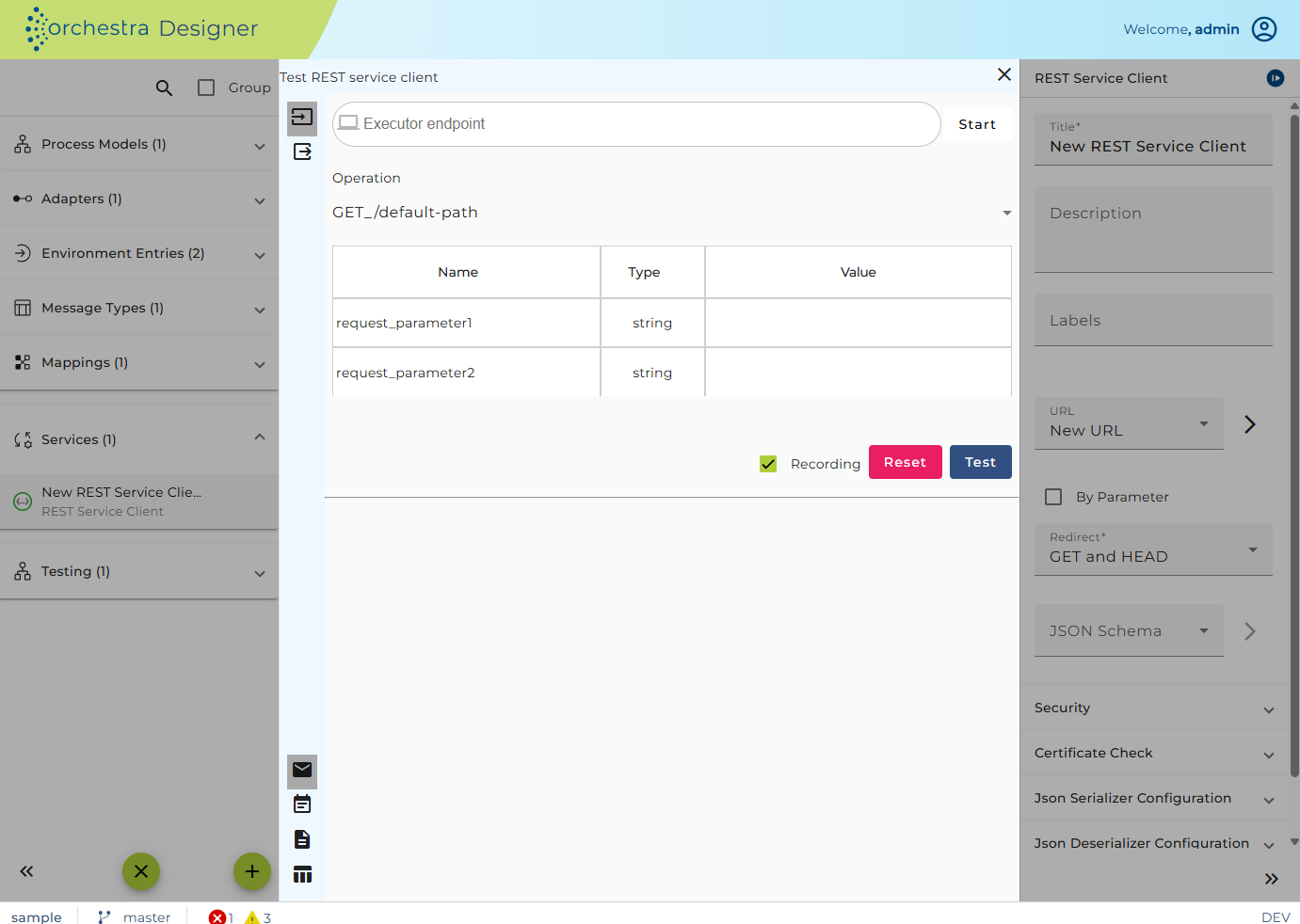Click the green plus add button
Screen dimensions: 1300x924
[x=252, y=871]
